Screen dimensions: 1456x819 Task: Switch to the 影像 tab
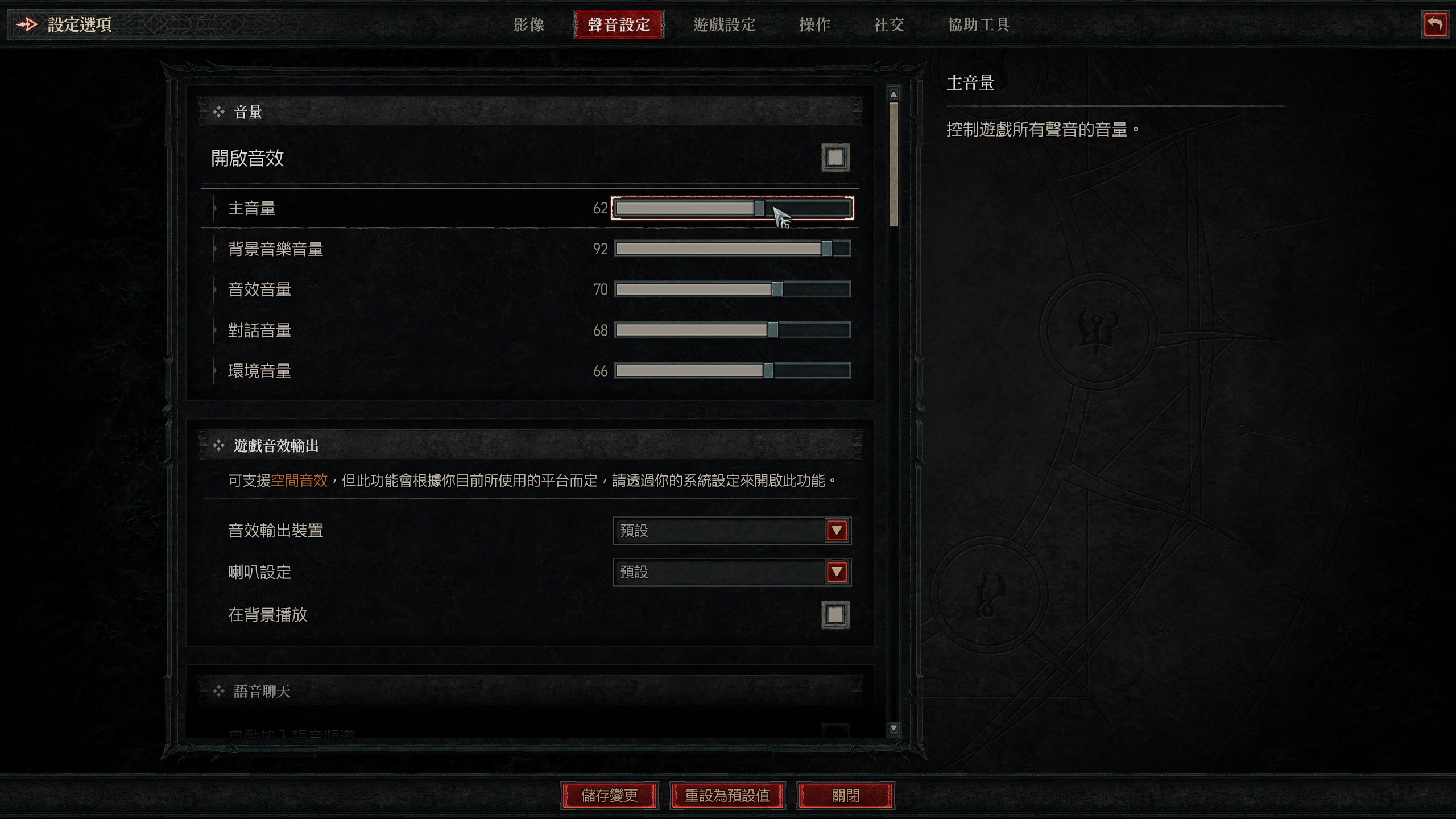click(x=530, y=24)
